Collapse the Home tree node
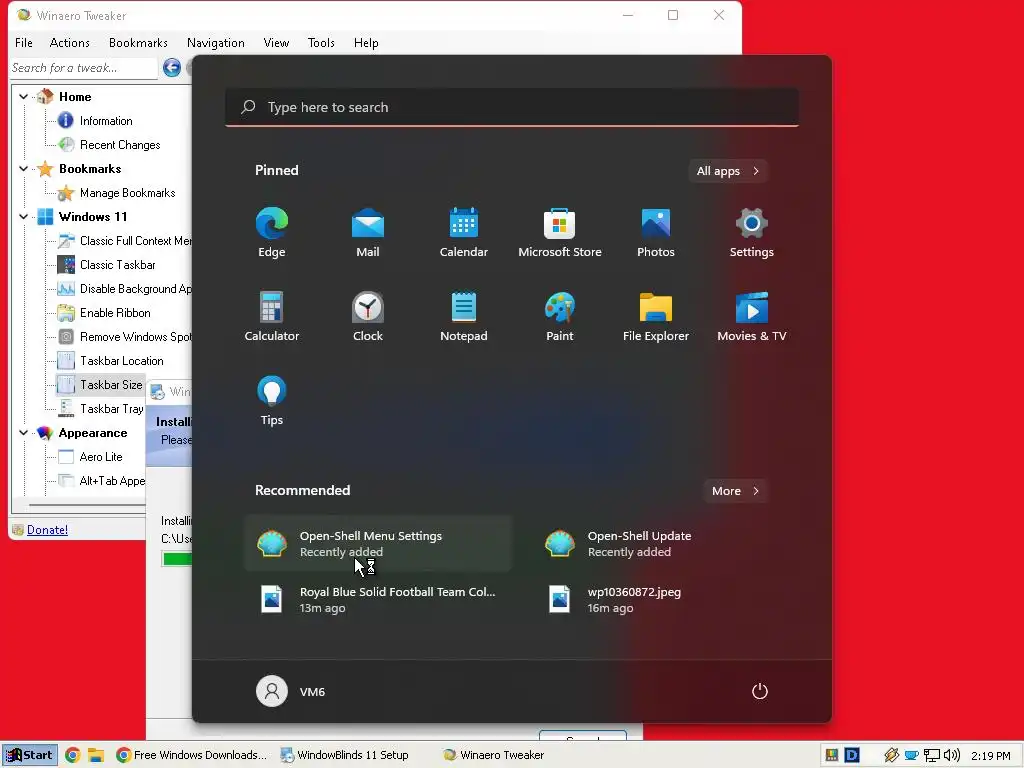Image resolution: width=1024 pixels, height=768 pixels. (x=24, y=97)
